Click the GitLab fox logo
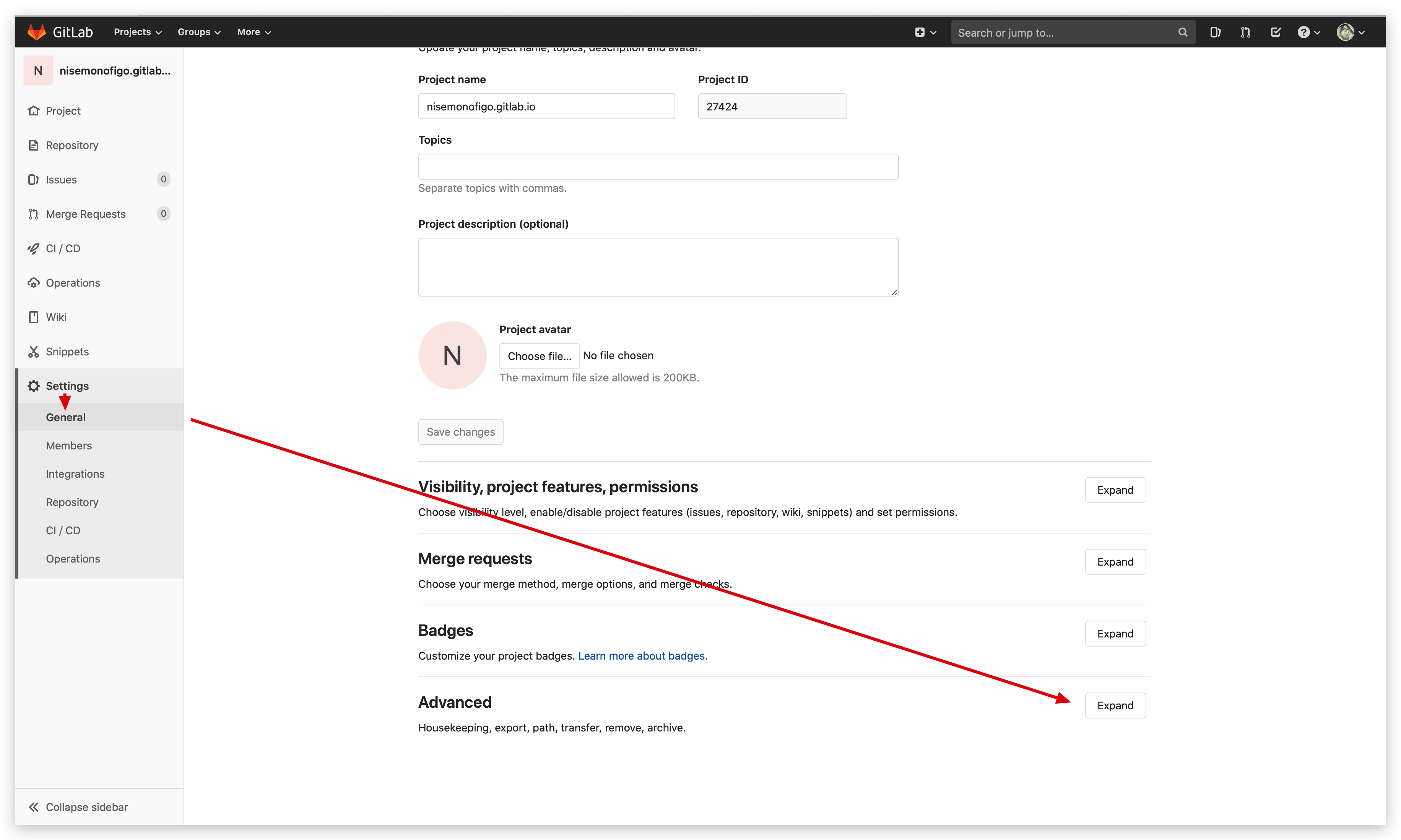1401x840 pixels. click(x=37, y=32)
